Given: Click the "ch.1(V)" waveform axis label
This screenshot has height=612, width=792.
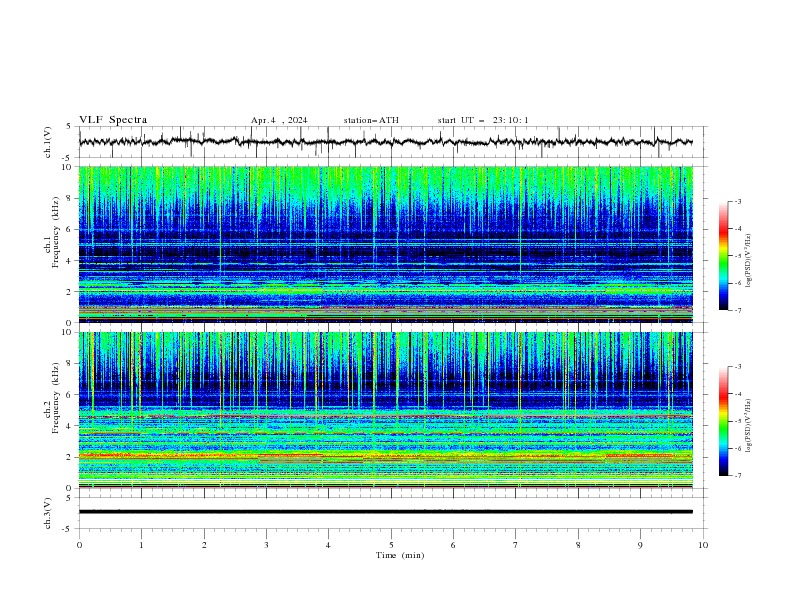Looking at the screenshot, I should (48, 142).
